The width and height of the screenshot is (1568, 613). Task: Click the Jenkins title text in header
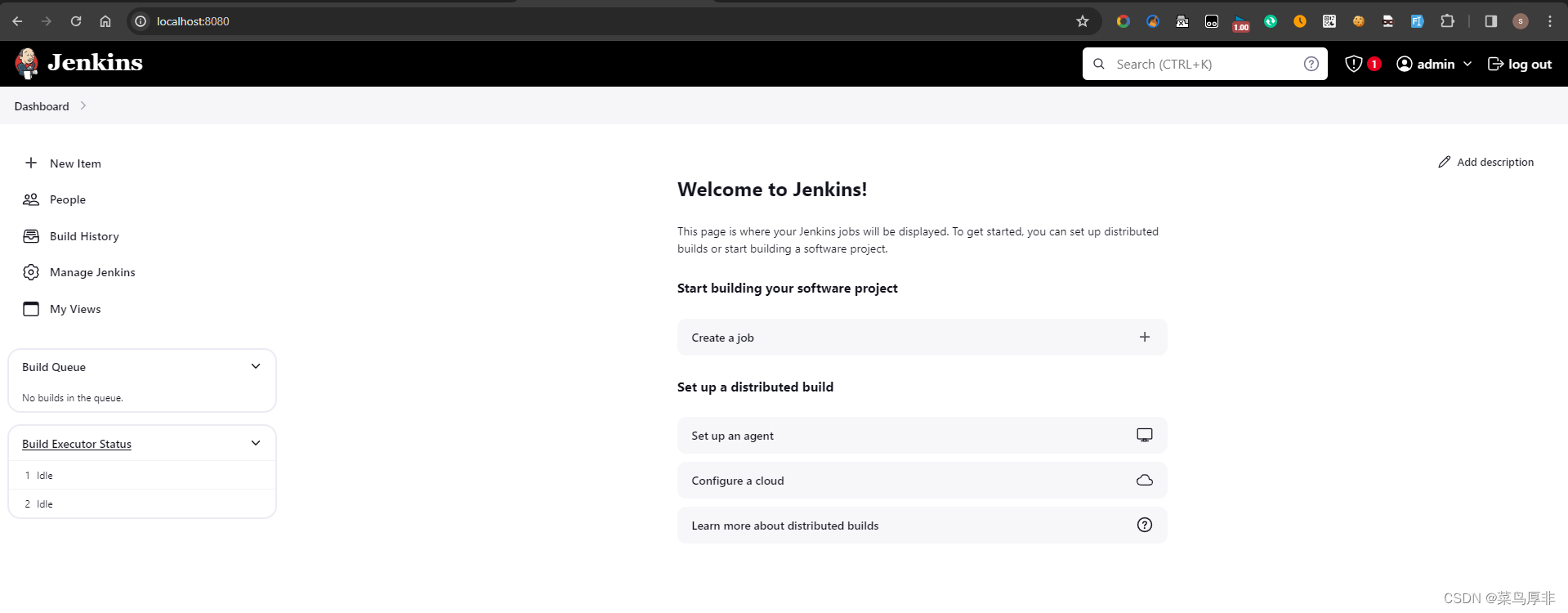(95, 62)
